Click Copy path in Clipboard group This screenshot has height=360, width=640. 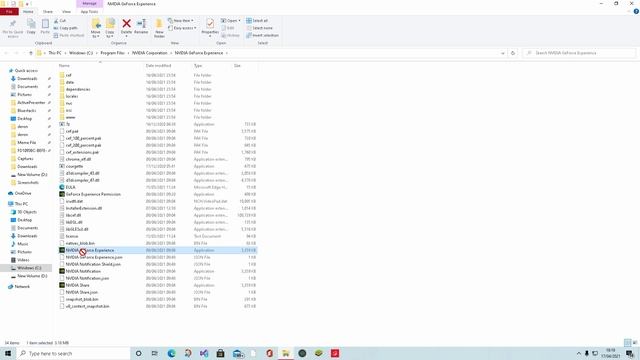(65, 28)
